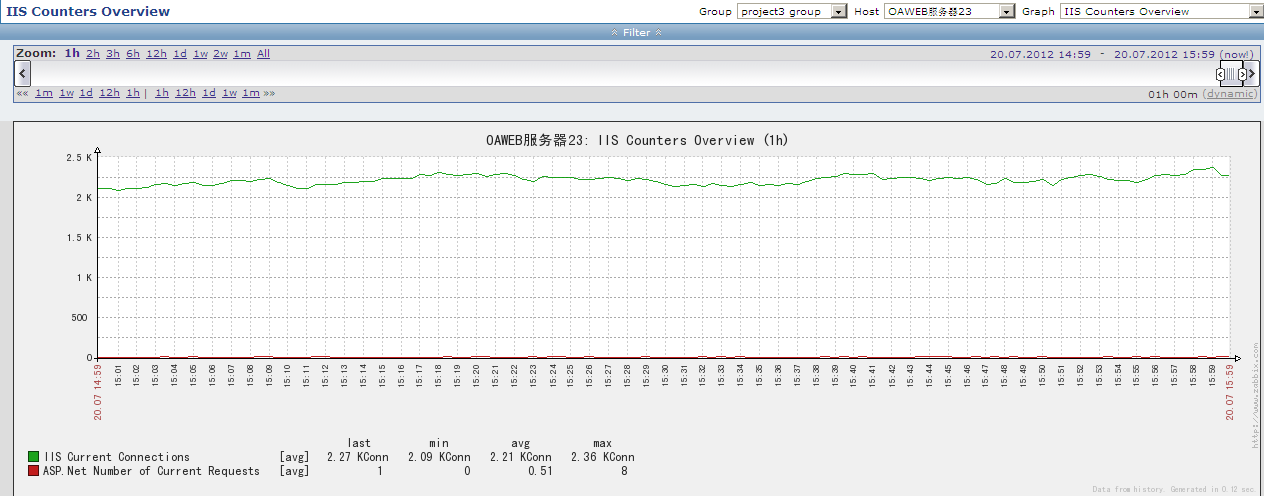
Task: Click the time range slider thumb
Action: click(1232, 73)
